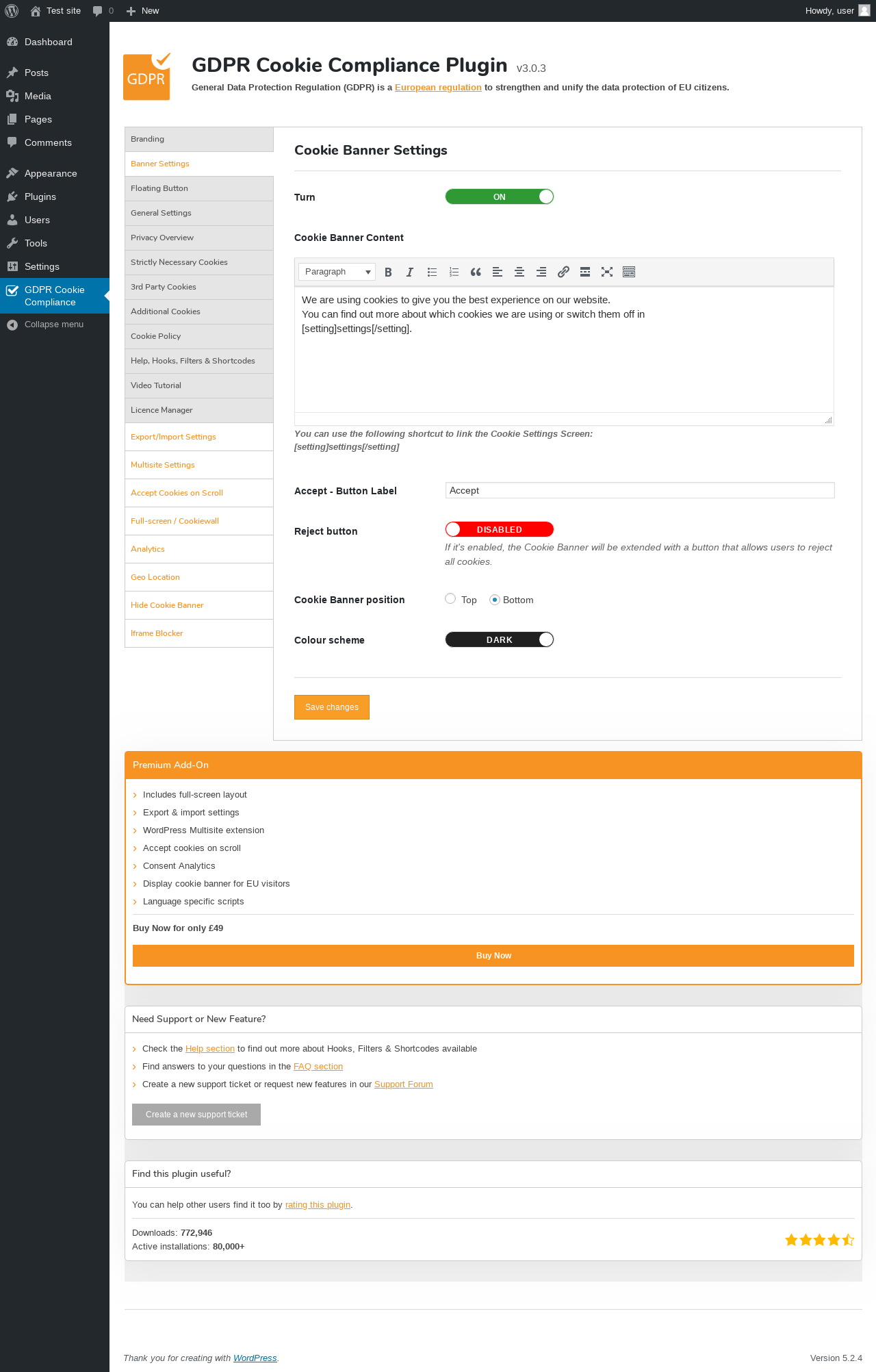
Task: Insert a link via the editor toolbar
Action: pyautogui.click(x=563, y=272)
